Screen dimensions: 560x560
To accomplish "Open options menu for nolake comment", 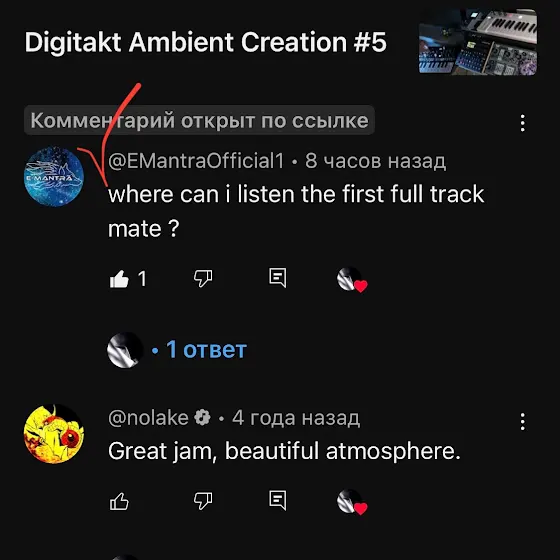I will click(522, 422).
